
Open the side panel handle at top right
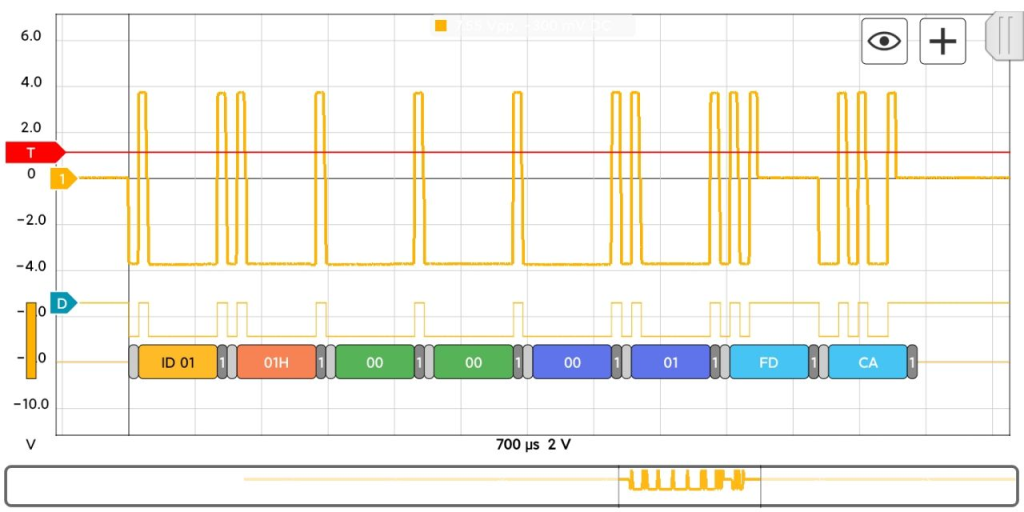click(x=1003, y=36)
